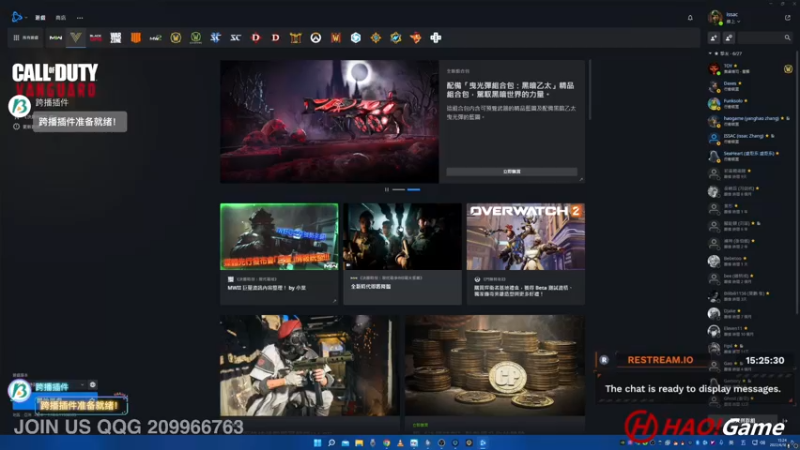Select friend Funksolo in friends list

[750, 103]
